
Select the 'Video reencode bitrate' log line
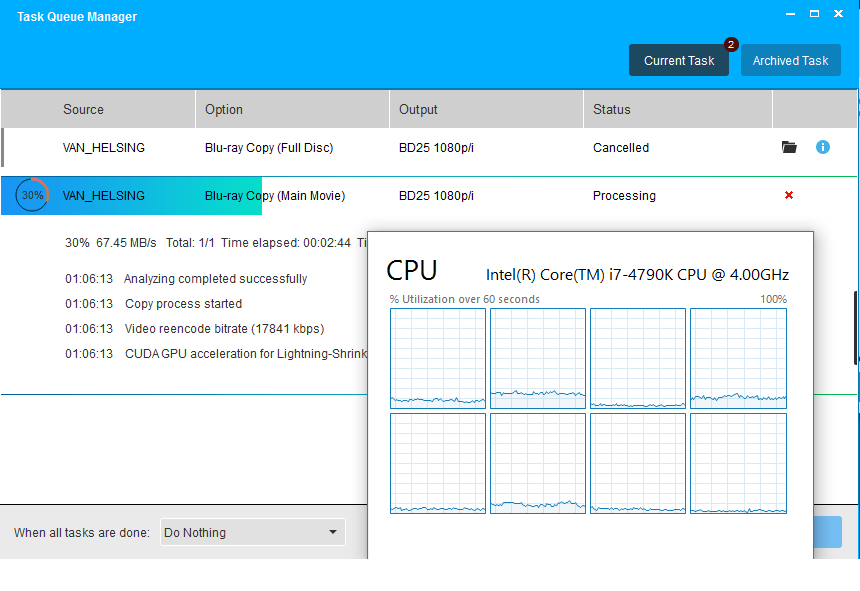224,329
